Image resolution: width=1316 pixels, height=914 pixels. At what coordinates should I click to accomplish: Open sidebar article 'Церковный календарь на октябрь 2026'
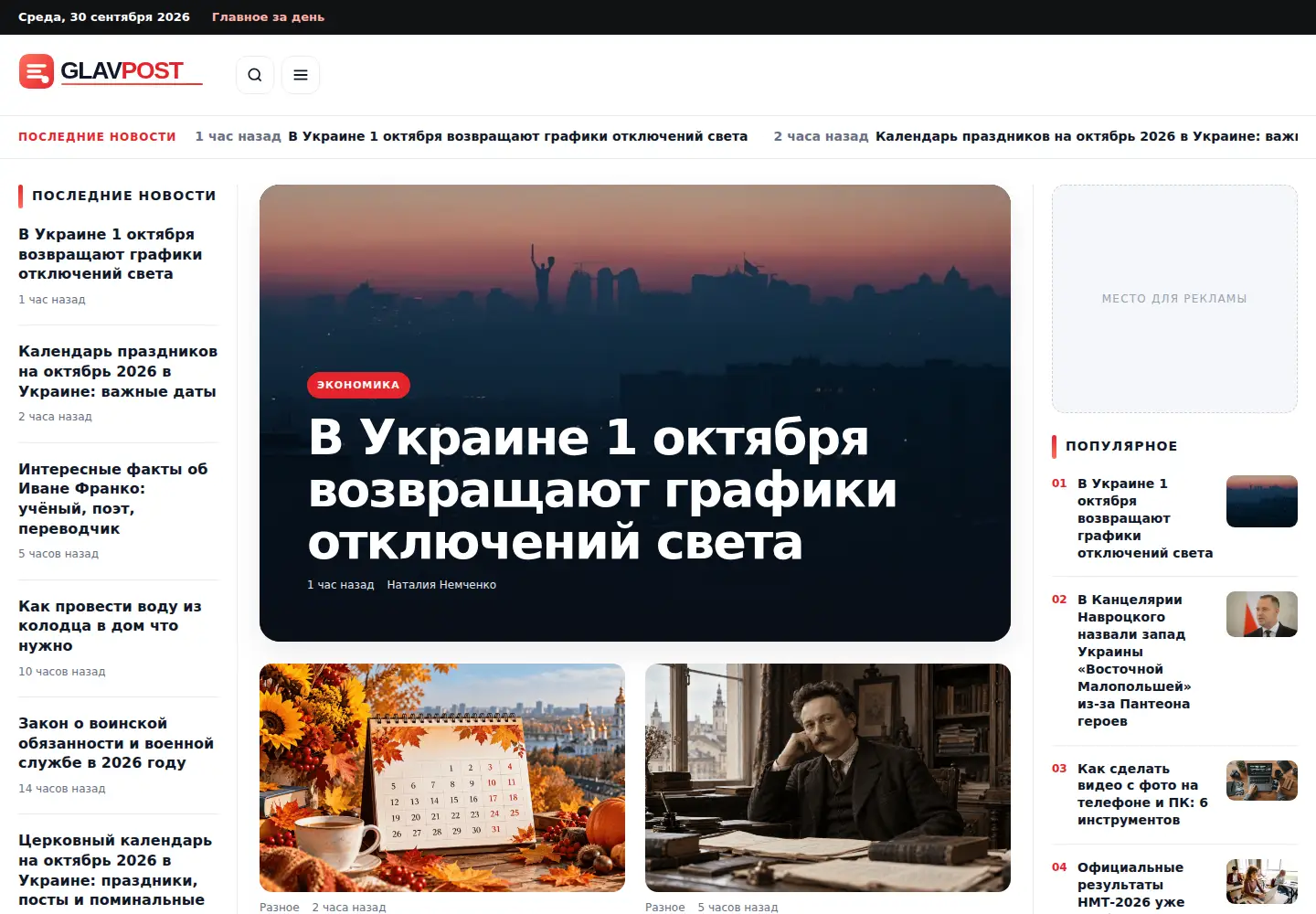pos(115,870)
